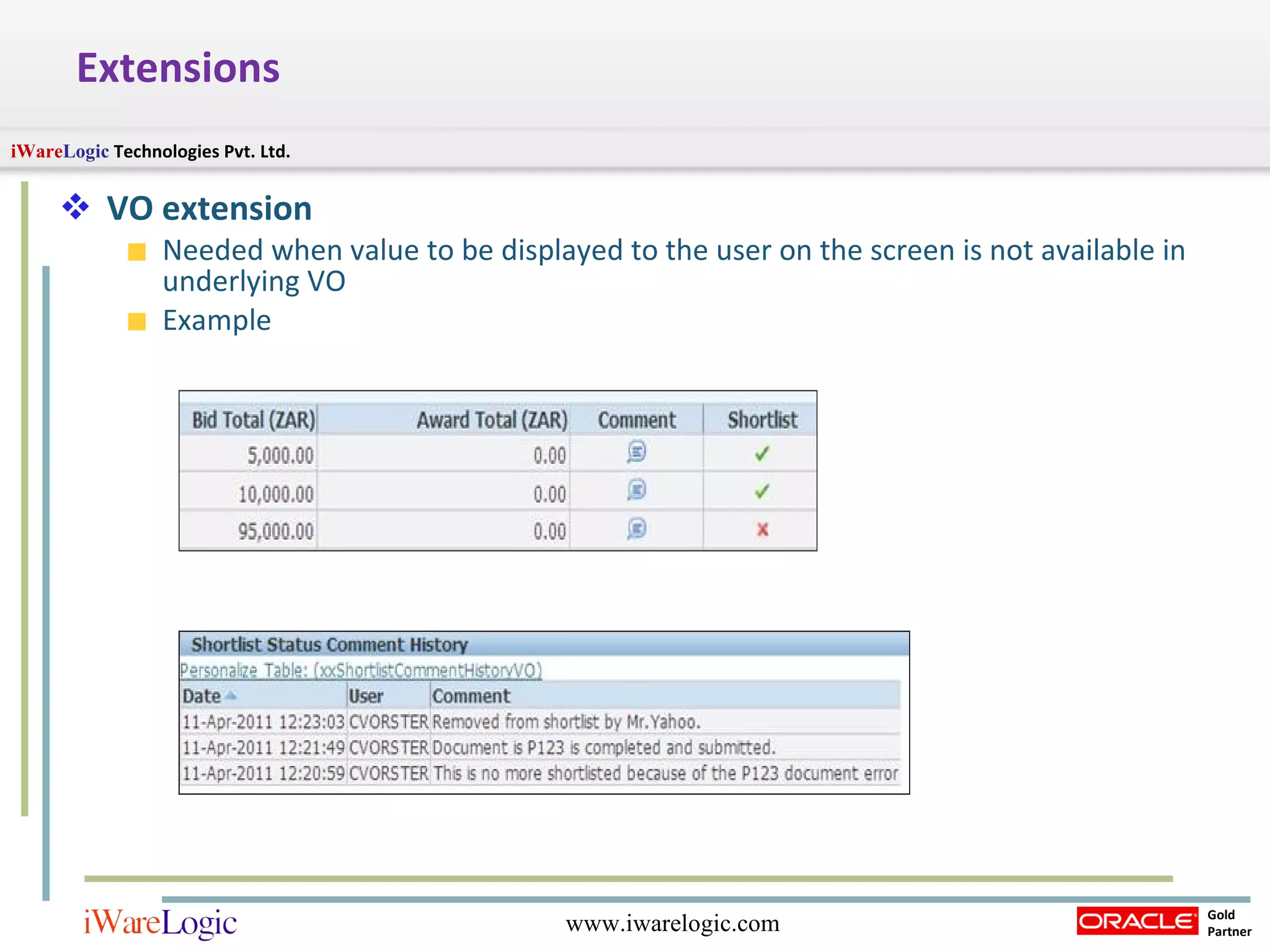Screen dimensions: 1270x952
Task: Click green shortlist checkmark in 5,000.00 row
Action: point(762,454)
